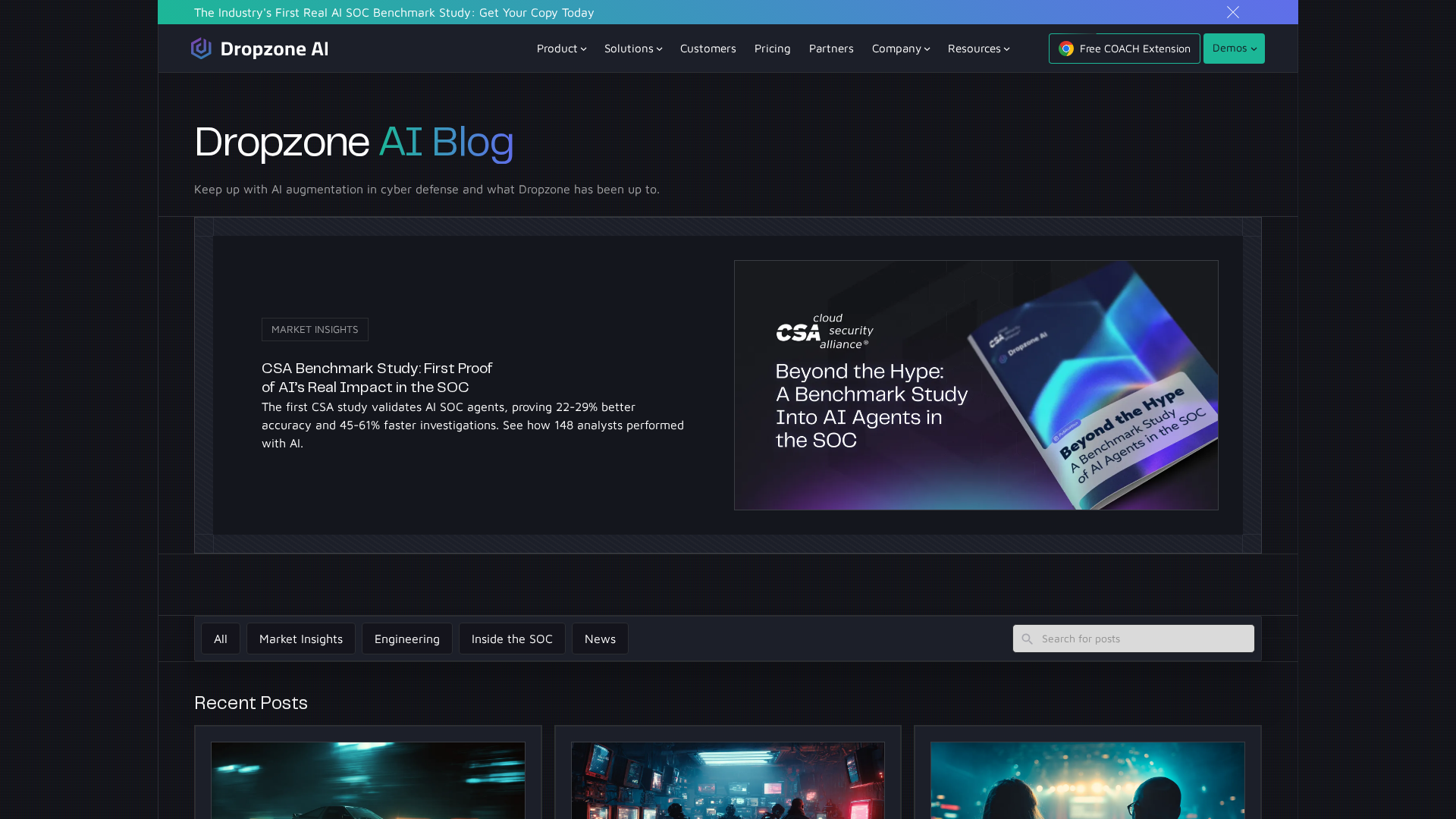Viewport: 1456px width, 819px height.
Task: Open the Pricing page
Action: 772,49
